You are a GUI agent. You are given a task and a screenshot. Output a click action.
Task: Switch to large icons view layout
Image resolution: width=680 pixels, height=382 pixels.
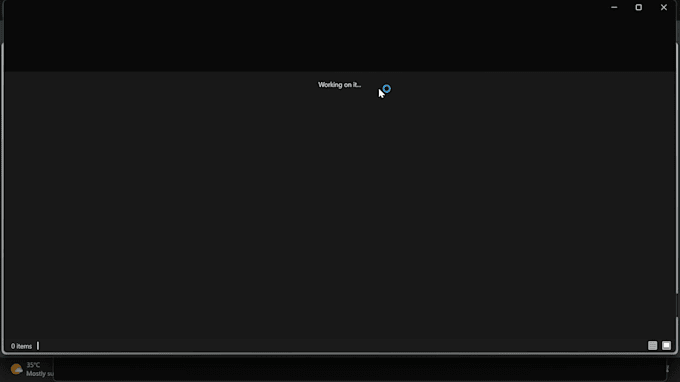(667, 346)
